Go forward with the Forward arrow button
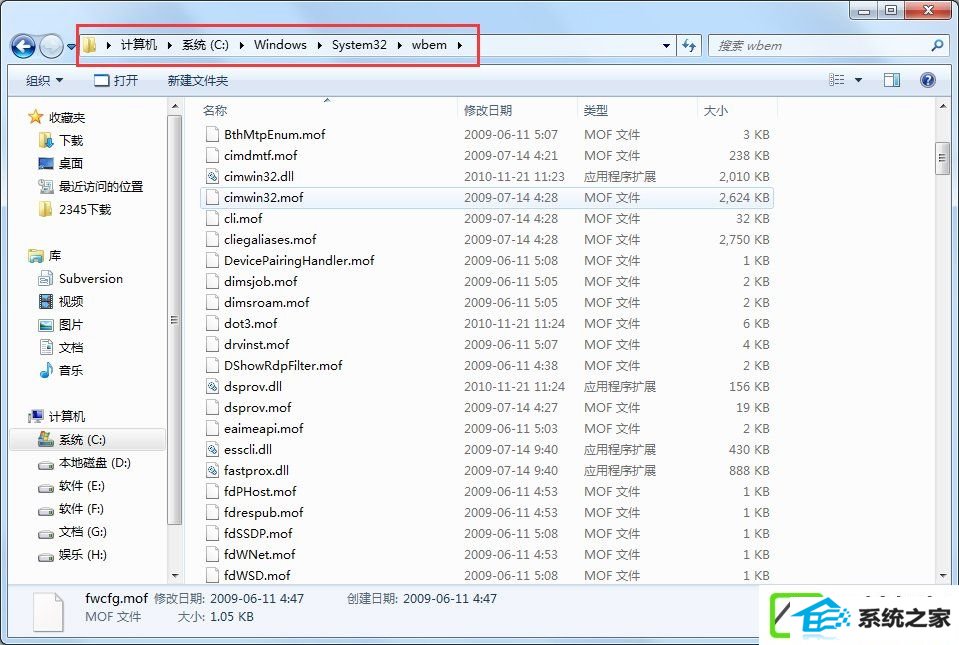Viewport: 959px width, 645px height. 51,46
